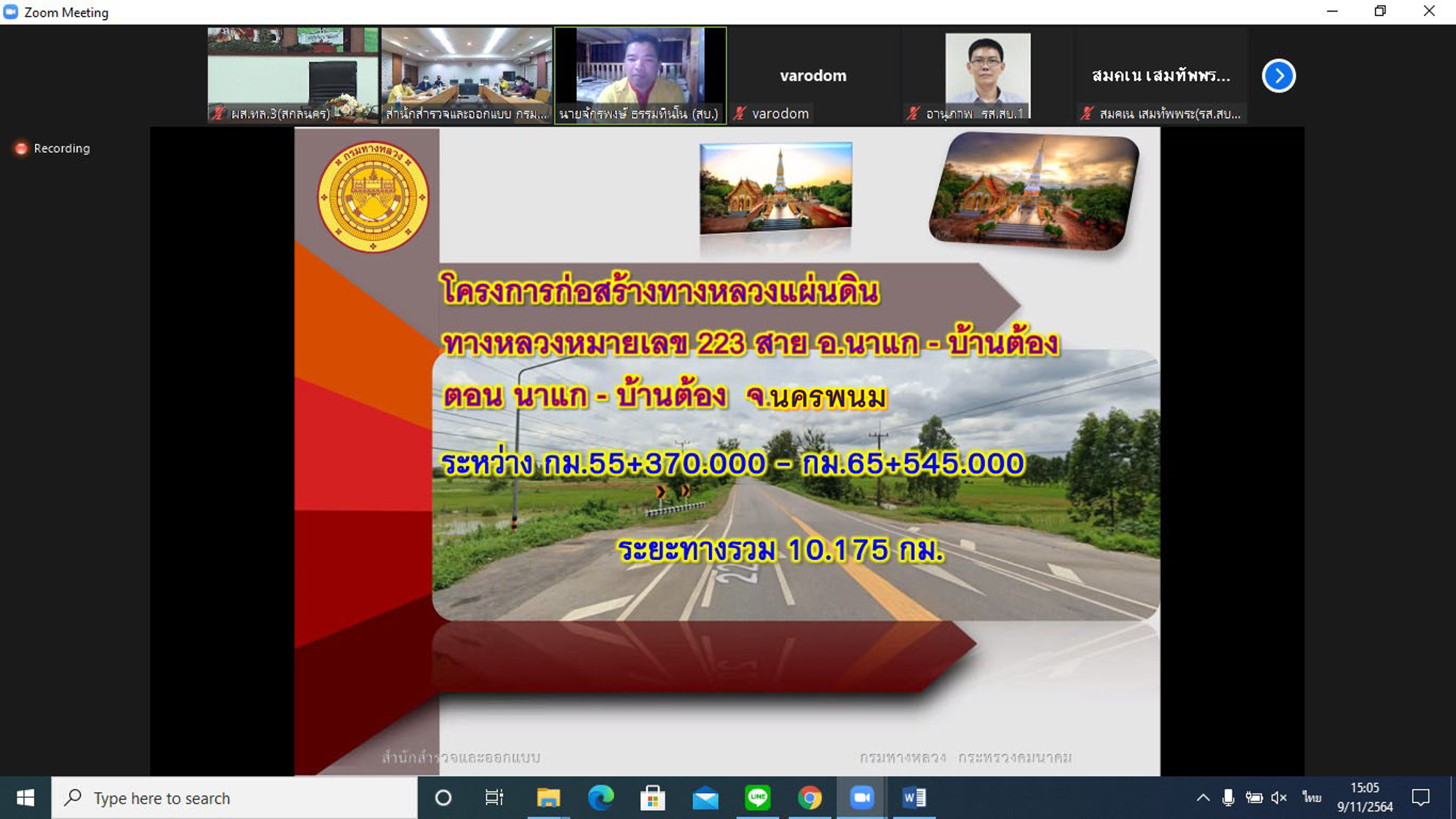The width and height of the screenshot is (1456, 819).
Task: Launch Google Chrome from taskbar
Action: point(810,798)
